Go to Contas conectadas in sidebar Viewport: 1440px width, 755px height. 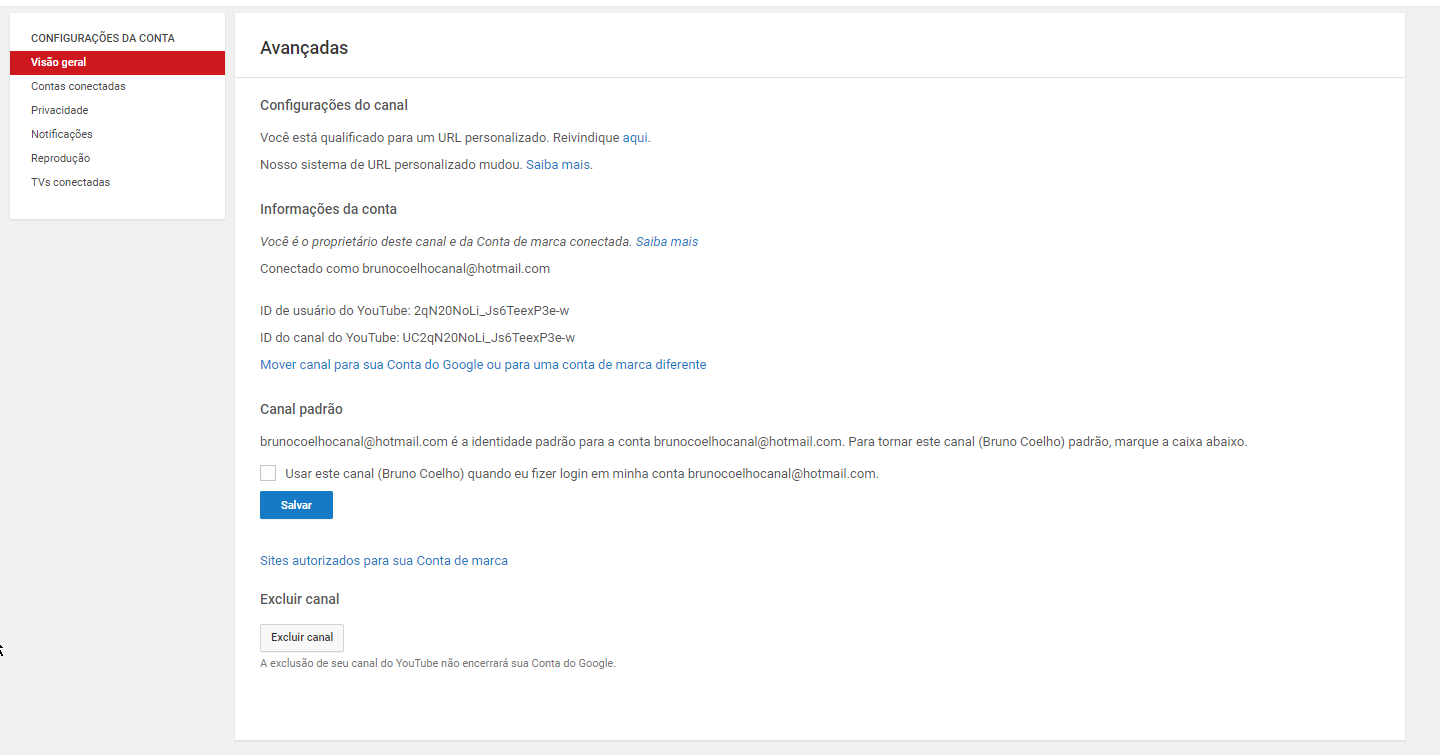[78, 86]
